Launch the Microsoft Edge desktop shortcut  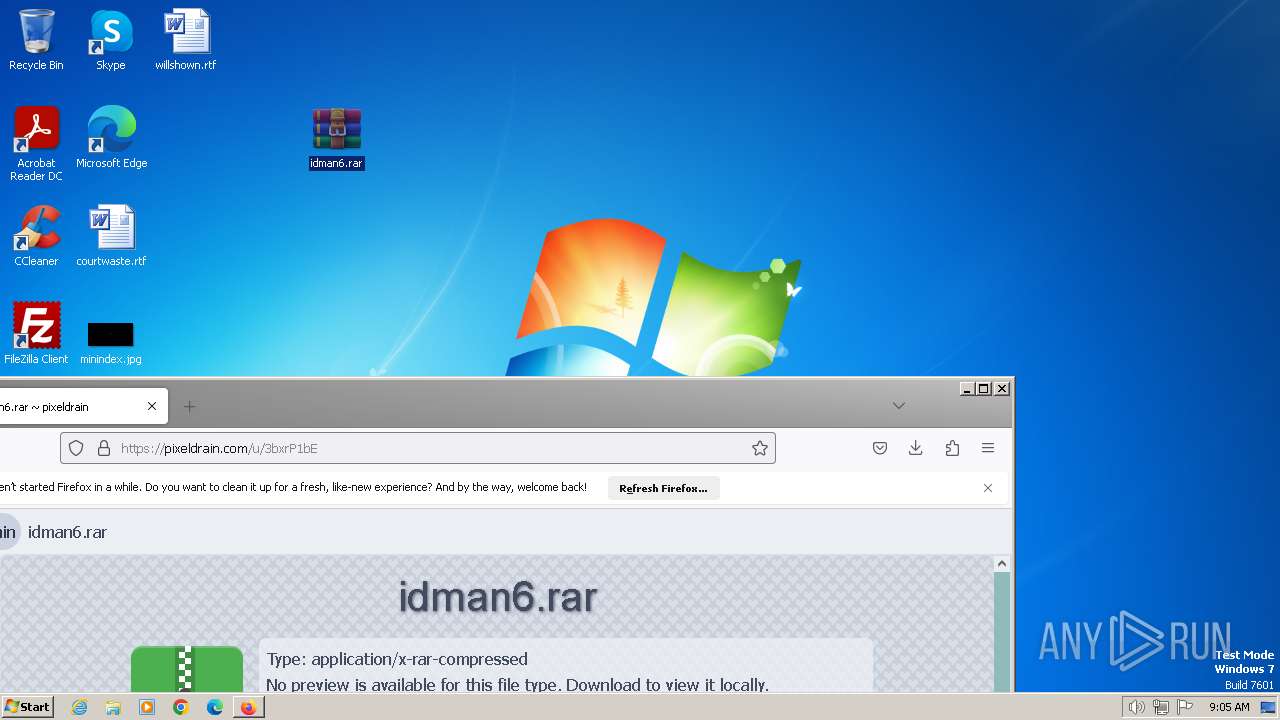(111, 138)
